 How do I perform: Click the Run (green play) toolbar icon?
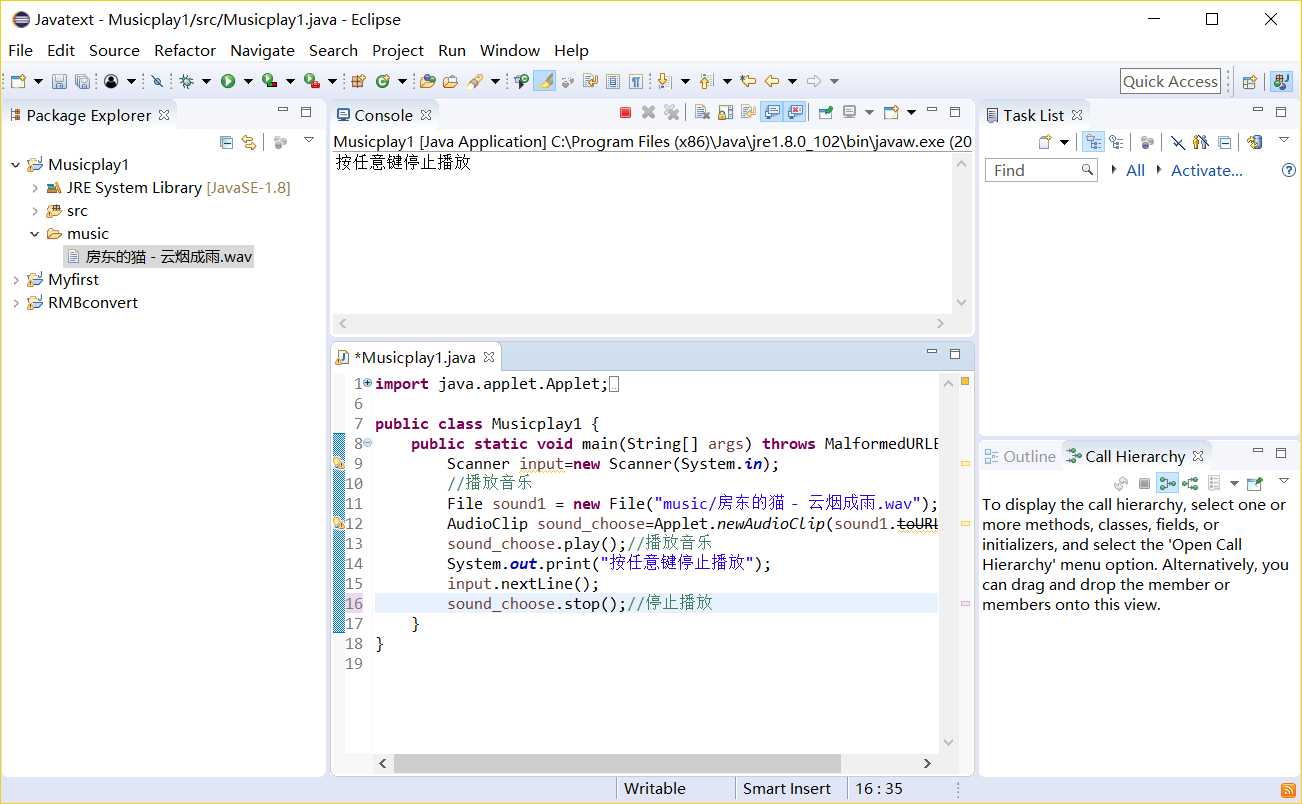tap(228, 81)
